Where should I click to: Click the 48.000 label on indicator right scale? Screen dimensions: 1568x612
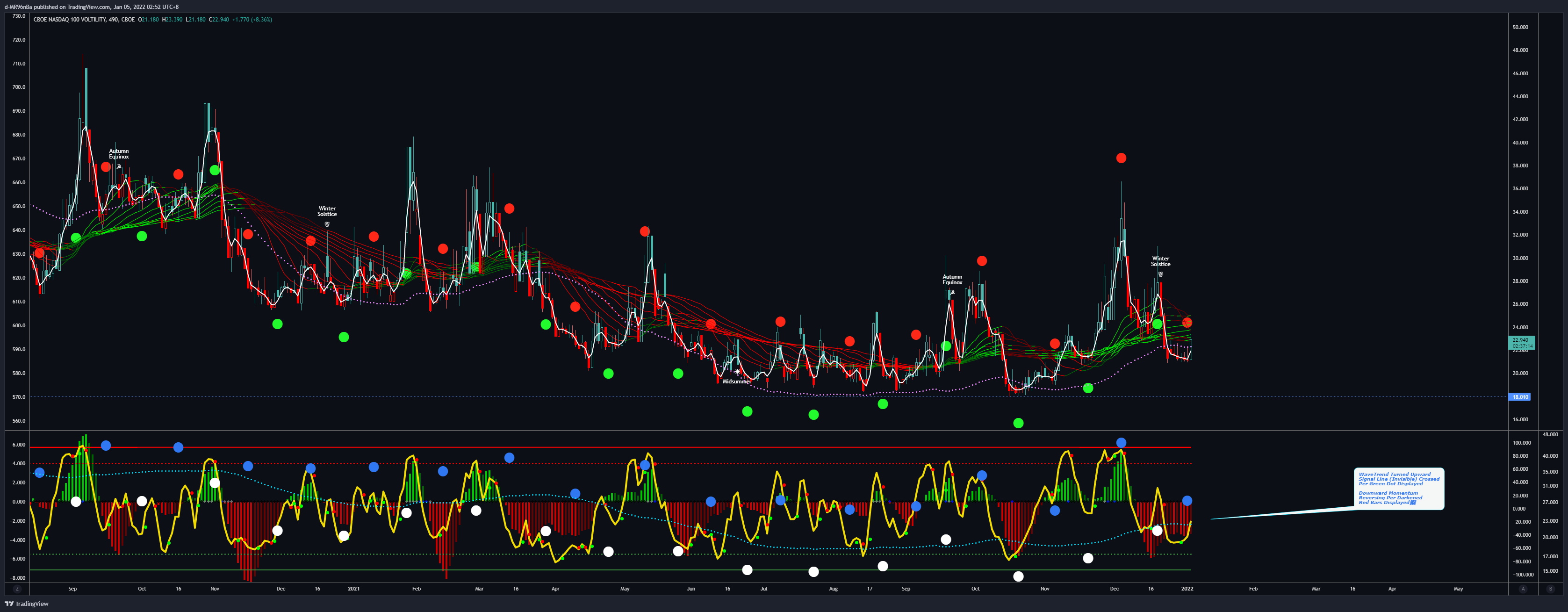point(1550,435)
